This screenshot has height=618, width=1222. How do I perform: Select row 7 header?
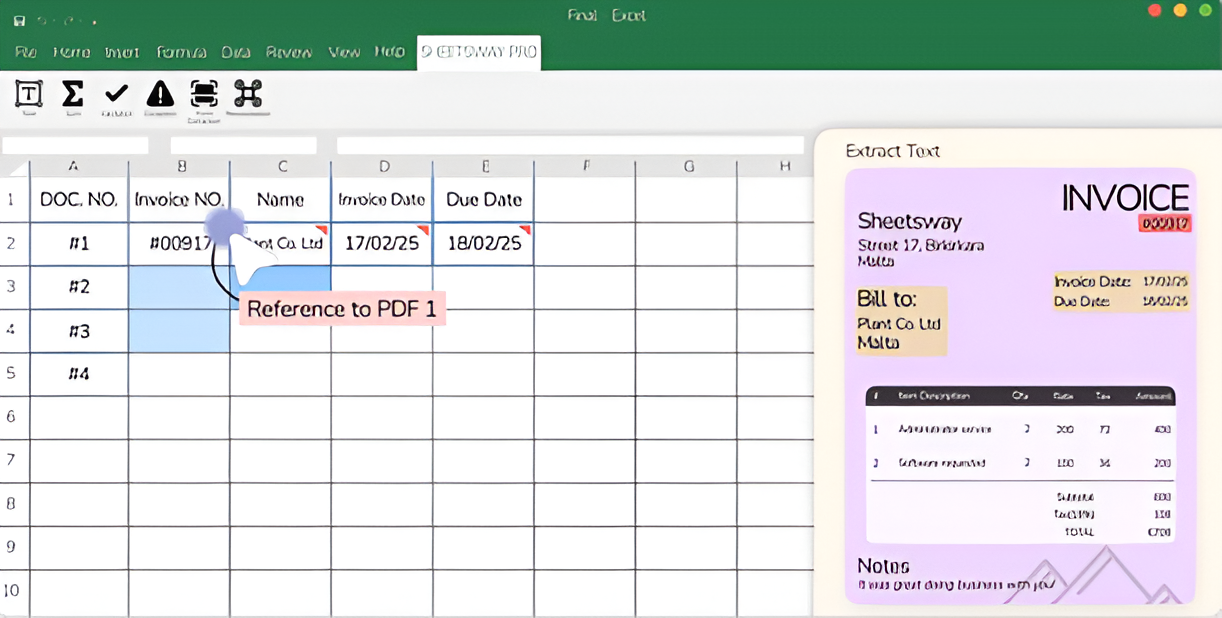(12, 459)
